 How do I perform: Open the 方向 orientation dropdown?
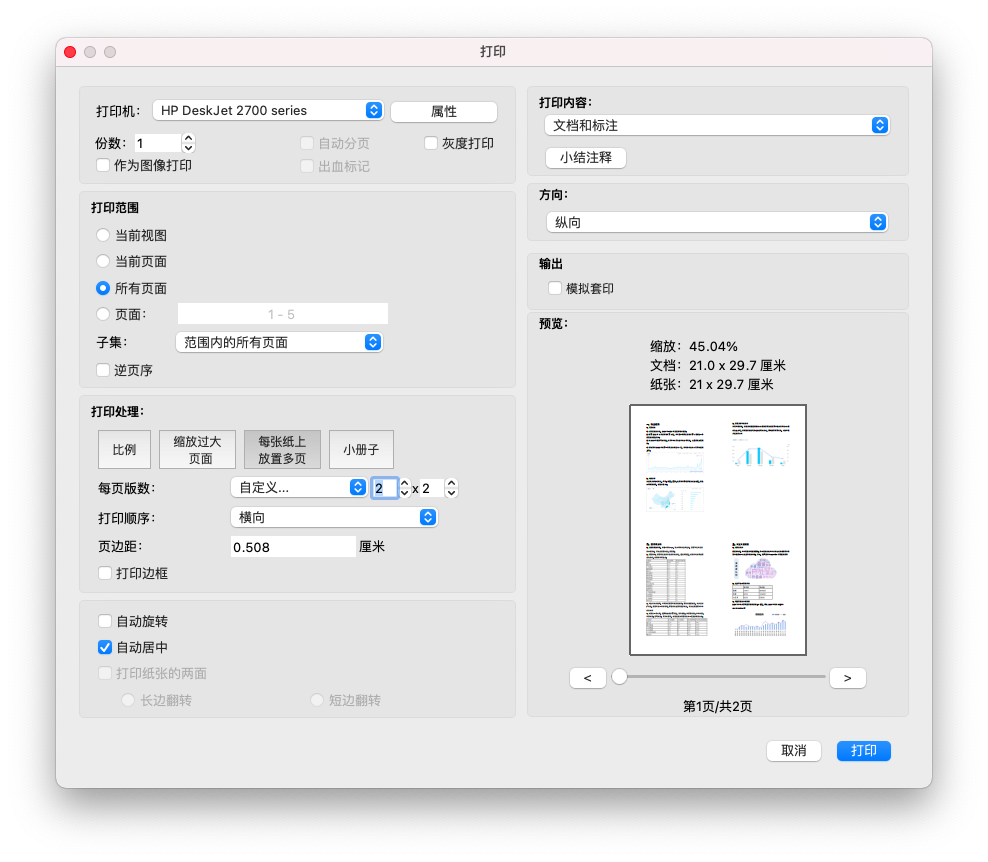[716, 222]
